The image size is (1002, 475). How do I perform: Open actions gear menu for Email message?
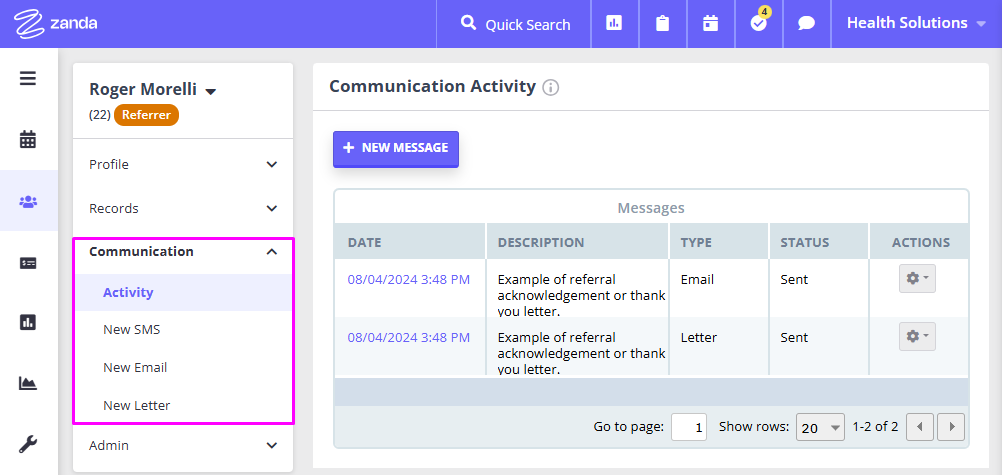917,279
